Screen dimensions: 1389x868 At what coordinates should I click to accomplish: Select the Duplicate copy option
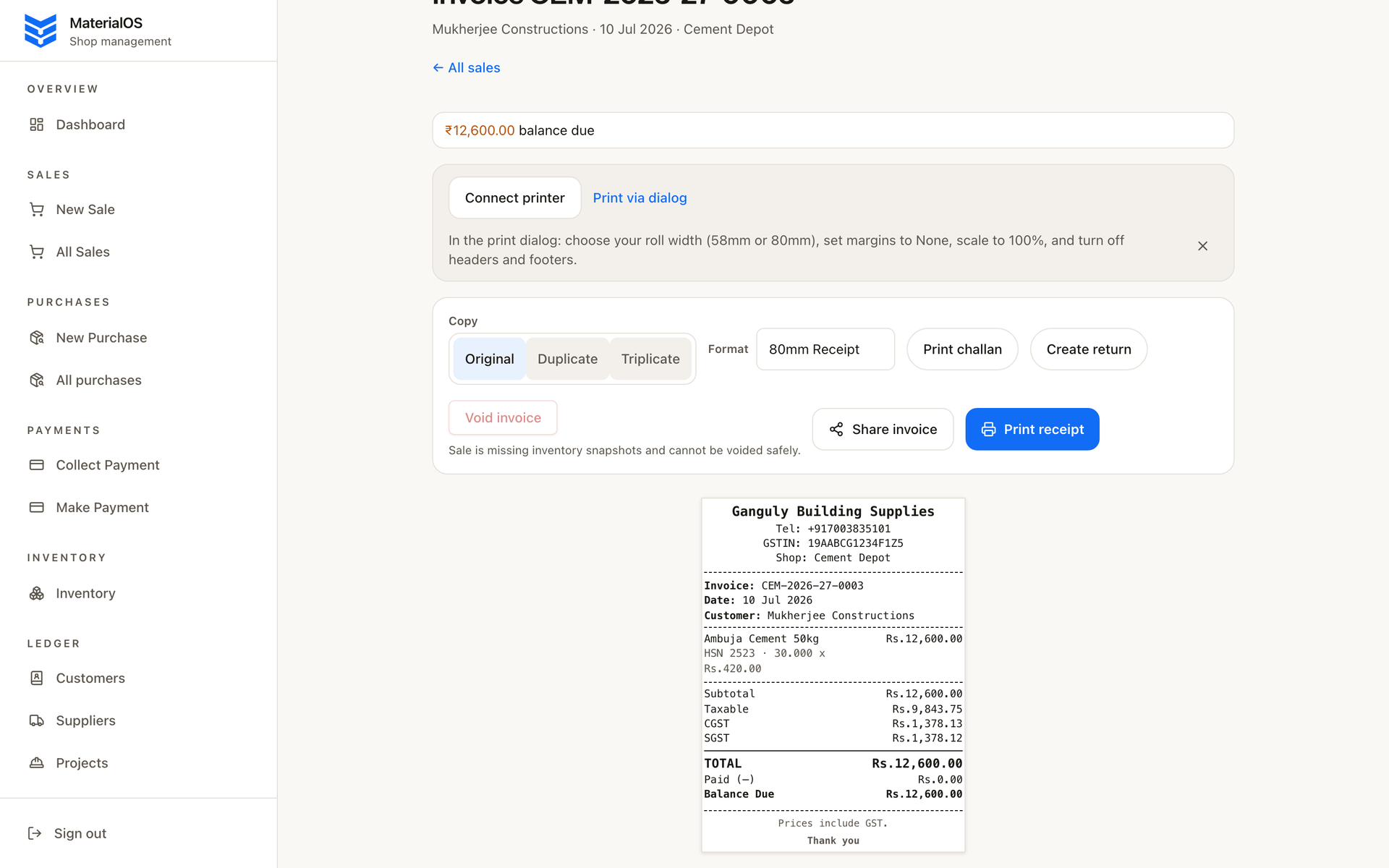(567, 359)
